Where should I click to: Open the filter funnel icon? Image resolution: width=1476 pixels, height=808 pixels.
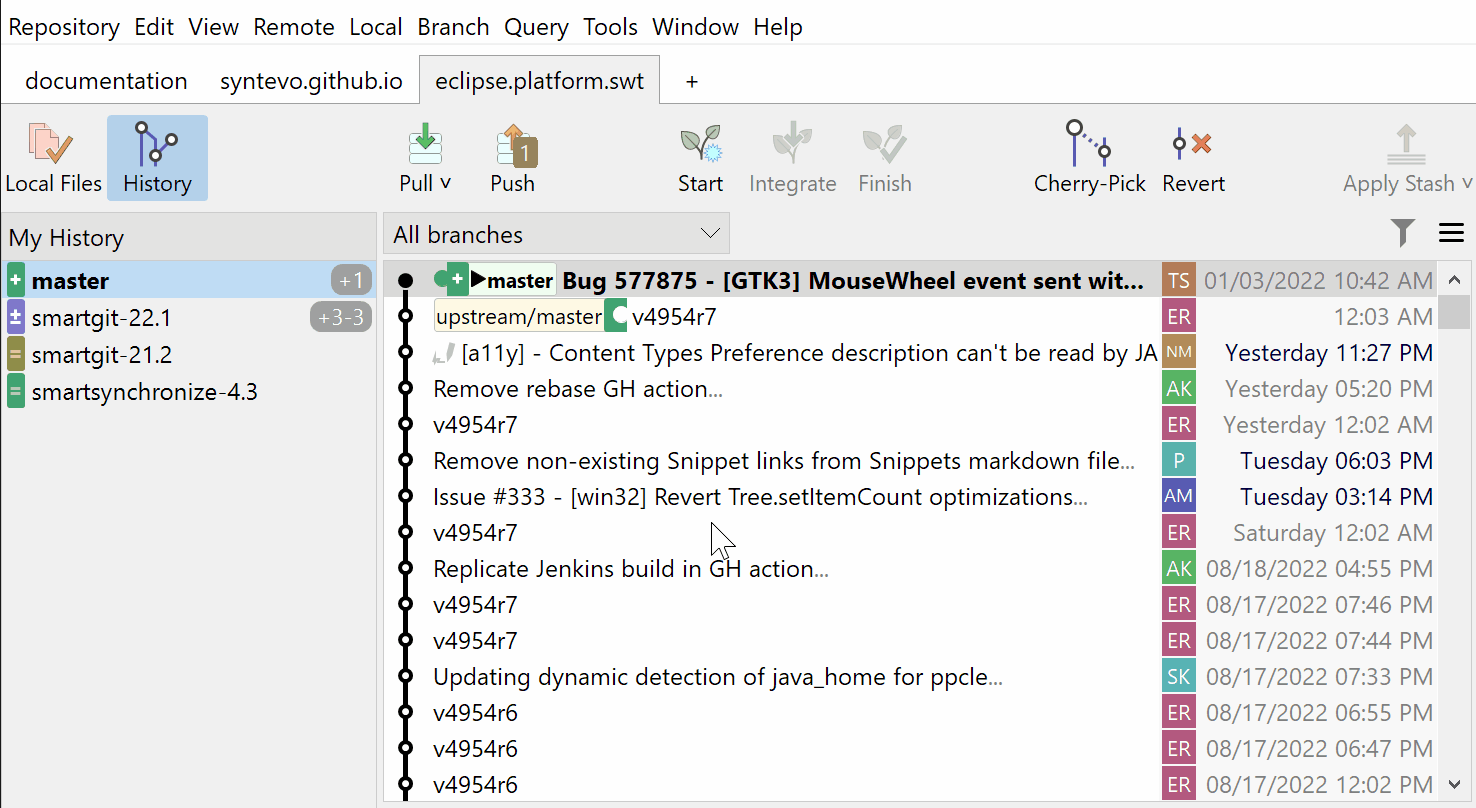click(1403, 233)
